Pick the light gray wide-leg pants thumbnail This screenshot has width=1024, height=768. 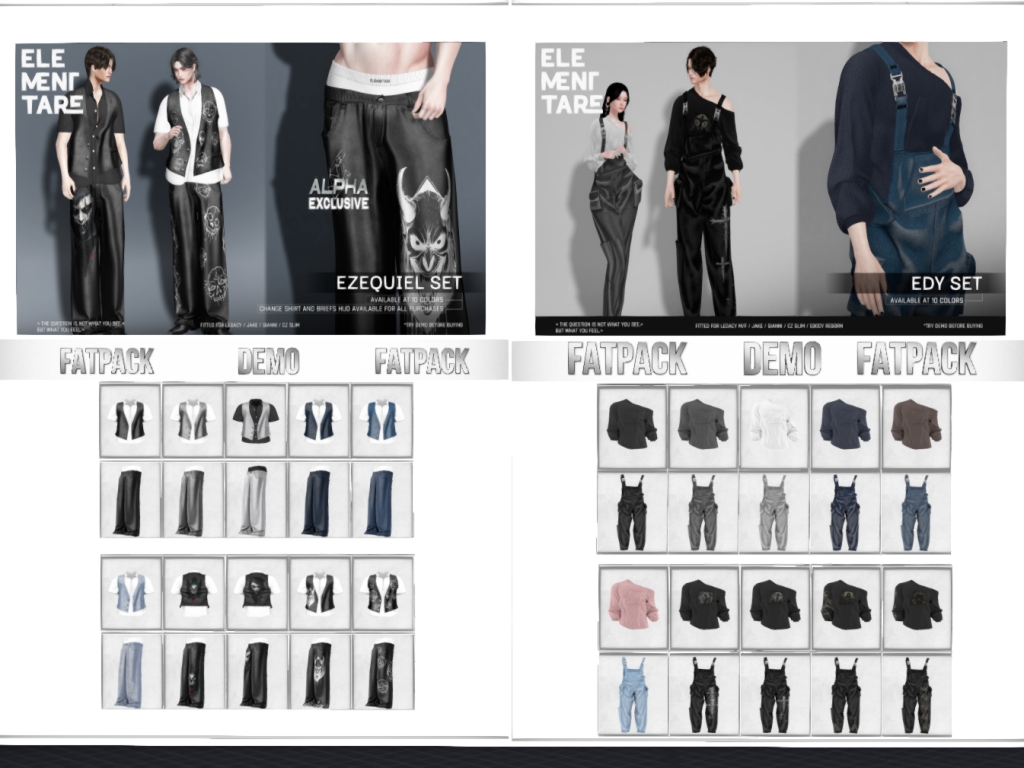[x=256, y=499]
